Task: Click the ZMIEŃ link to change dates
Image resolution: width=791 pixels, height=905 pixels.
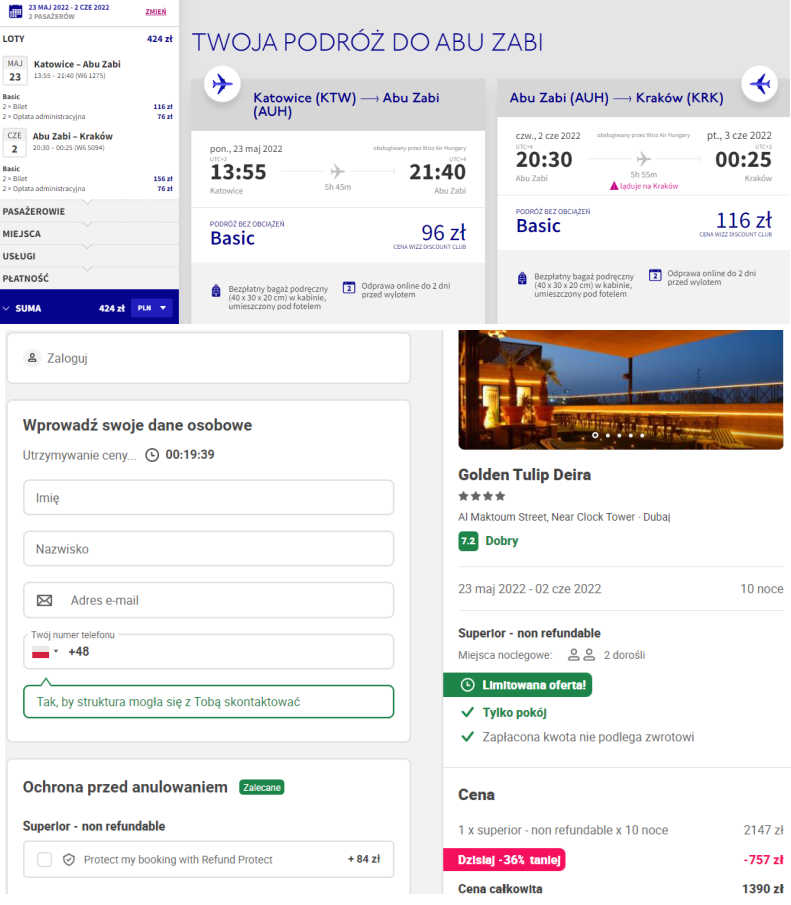Action: pyautogui.click(x=155, y=12)
